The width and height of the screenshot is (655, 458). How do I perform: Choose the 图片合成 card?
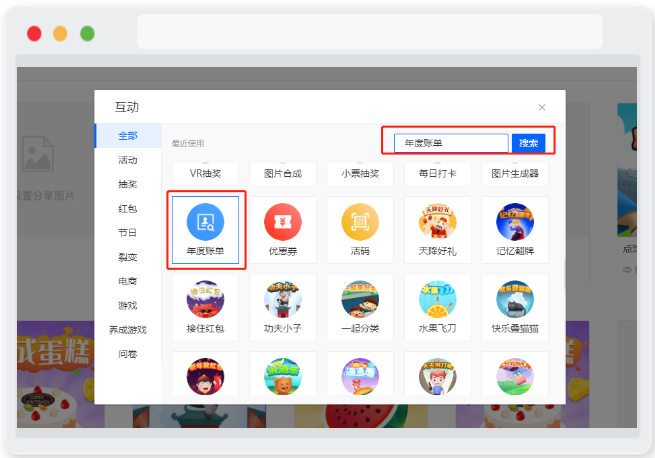(x=282, y=174)
